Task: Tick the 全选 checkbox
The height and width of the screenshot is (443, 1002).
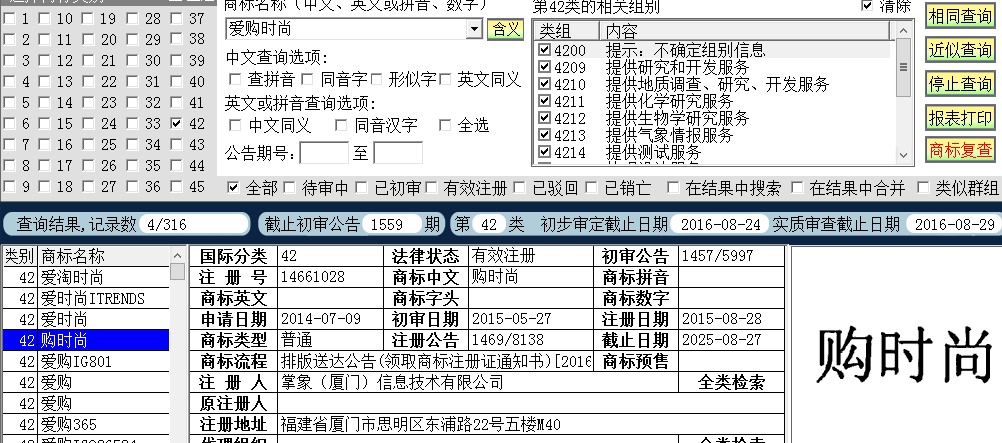Action: (x=445, y=125)
